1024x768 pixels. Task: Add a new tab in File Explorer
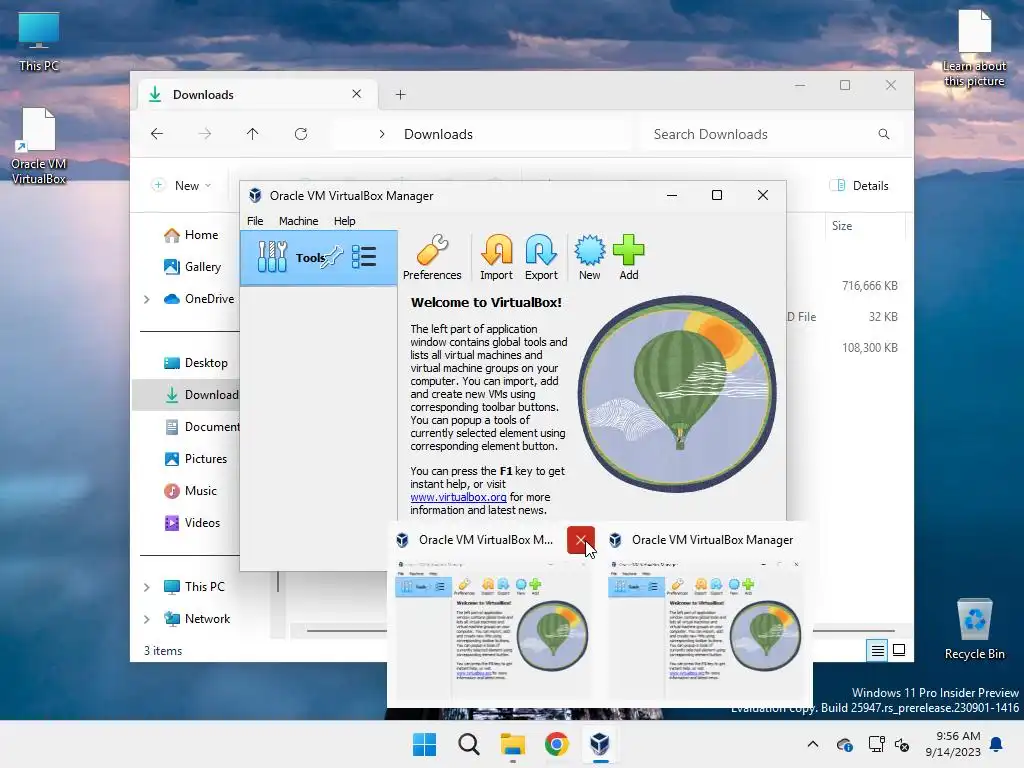(400, 95)
